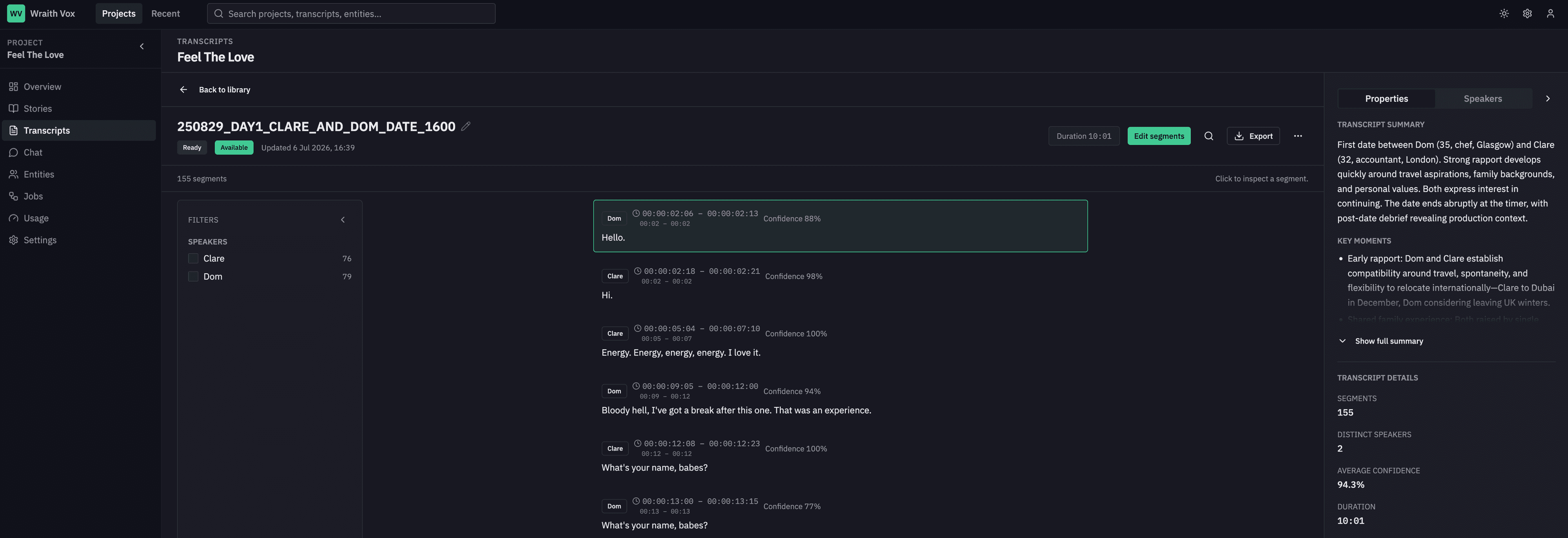Select the segment 'What's your name, babes?' by Clare

(840, 456)
